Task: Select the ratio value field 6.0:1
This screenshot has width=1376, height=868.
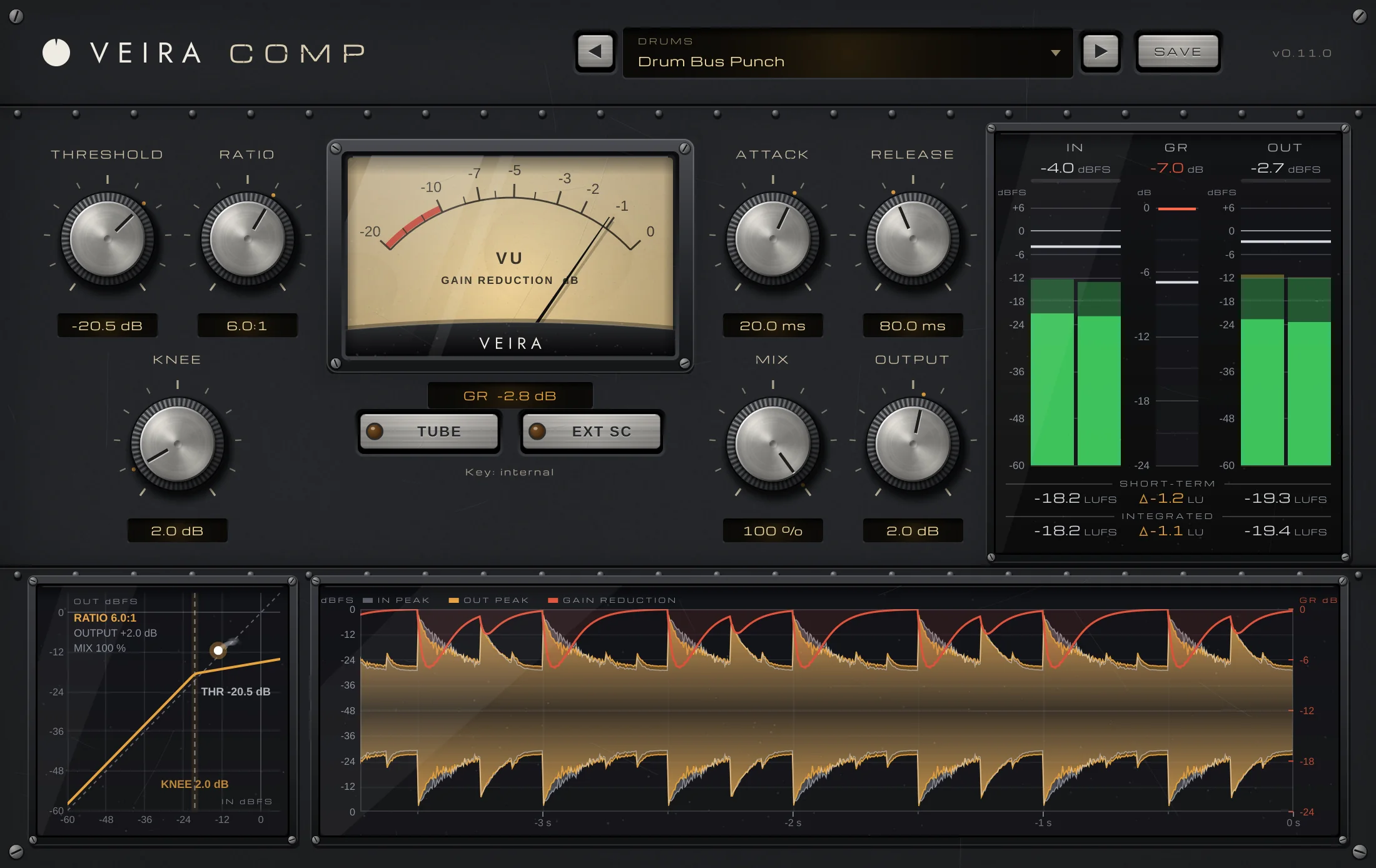Action: (248, 326)
